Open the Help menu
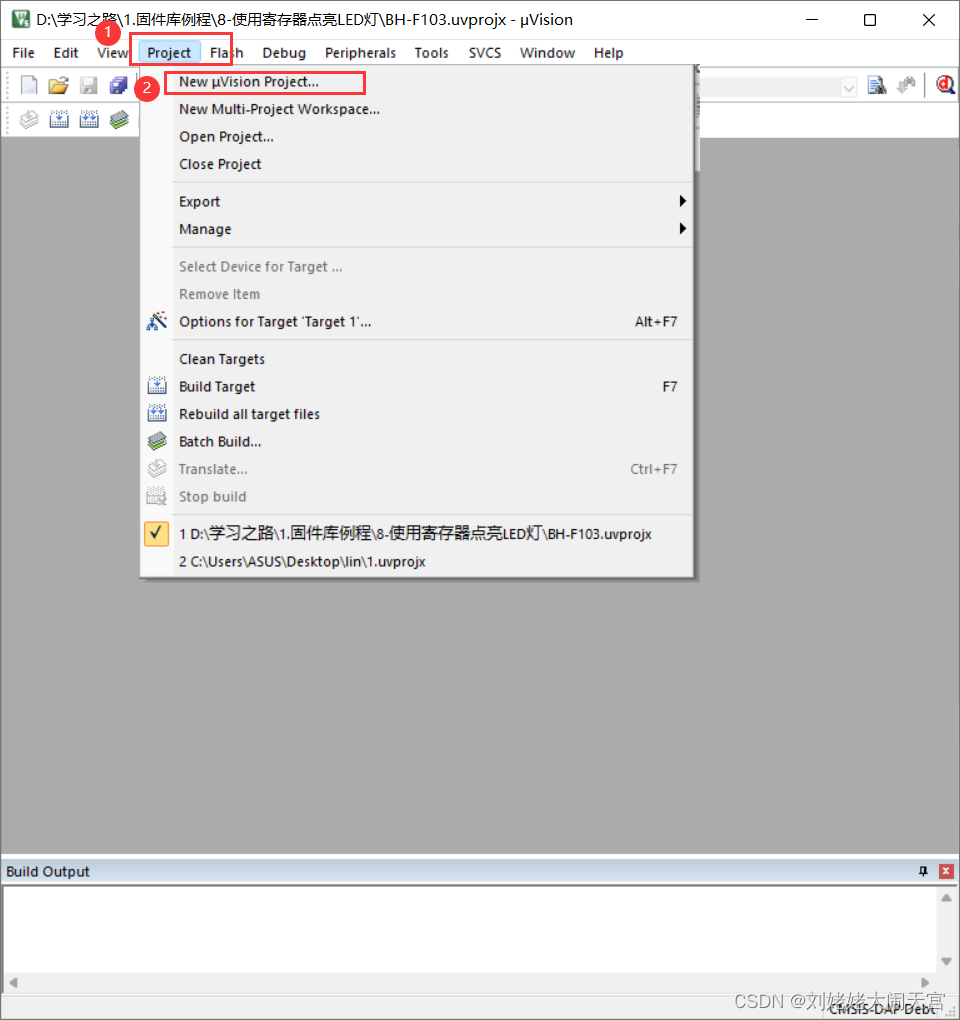The height and width of the screenshot is (1020, 960). 608,53
